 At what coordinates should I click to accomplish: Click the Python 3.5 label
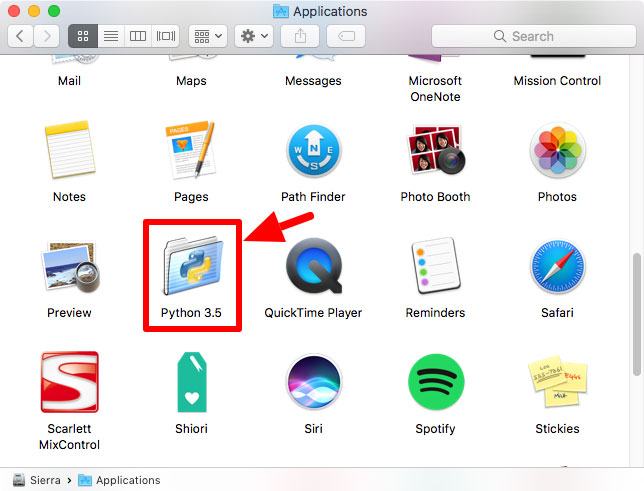coord(191,313)
